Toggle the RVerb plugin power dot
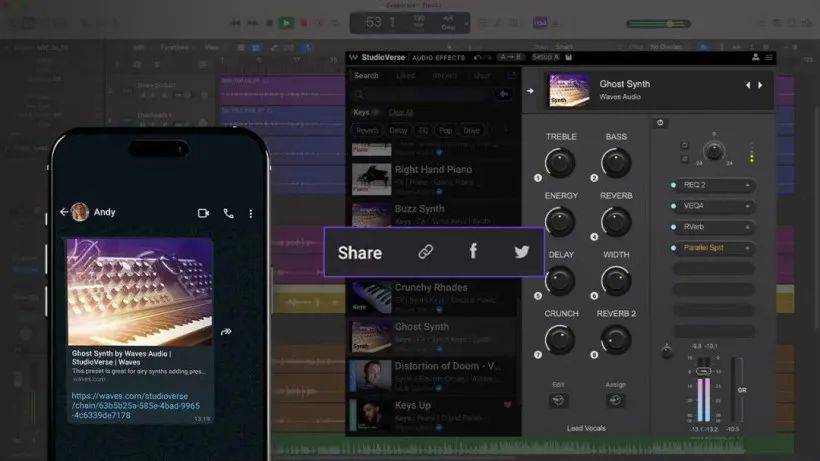The height and width of the screenshot is (461, 820). click(x=674, y=227)
